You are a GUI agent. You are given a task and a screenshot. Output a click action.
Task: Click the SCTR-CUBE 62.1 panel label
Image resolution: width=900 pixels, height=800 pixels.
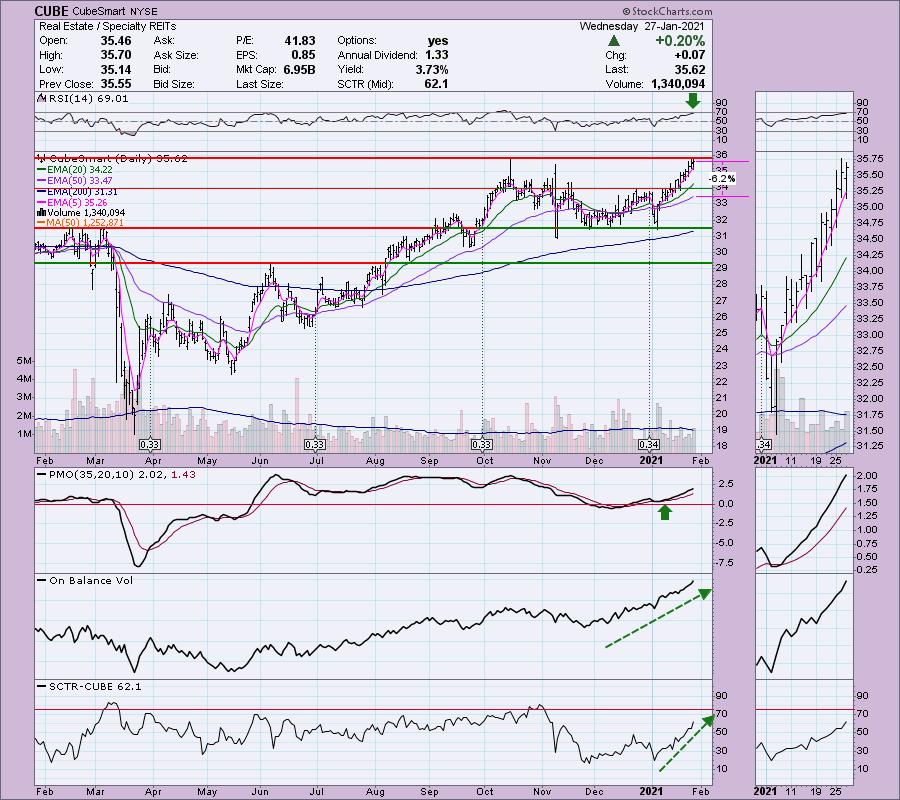[95, 686]
